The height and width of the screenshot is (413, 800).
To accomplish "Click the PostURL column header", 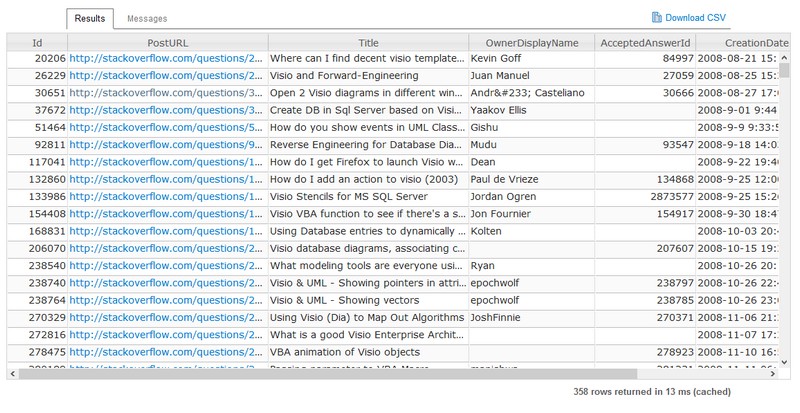I will (167, 43).
